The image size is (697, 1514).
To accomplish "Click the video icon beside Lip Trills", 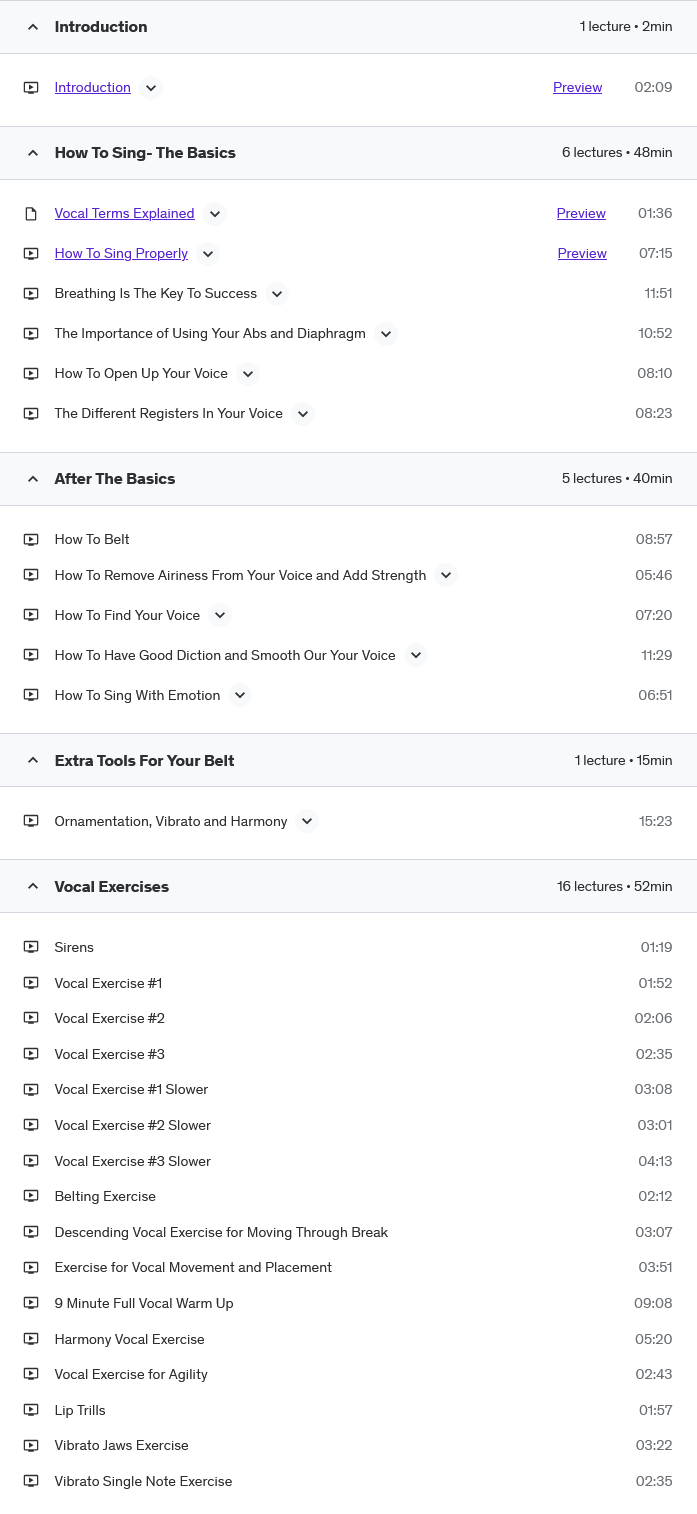I will [31, 1410].
